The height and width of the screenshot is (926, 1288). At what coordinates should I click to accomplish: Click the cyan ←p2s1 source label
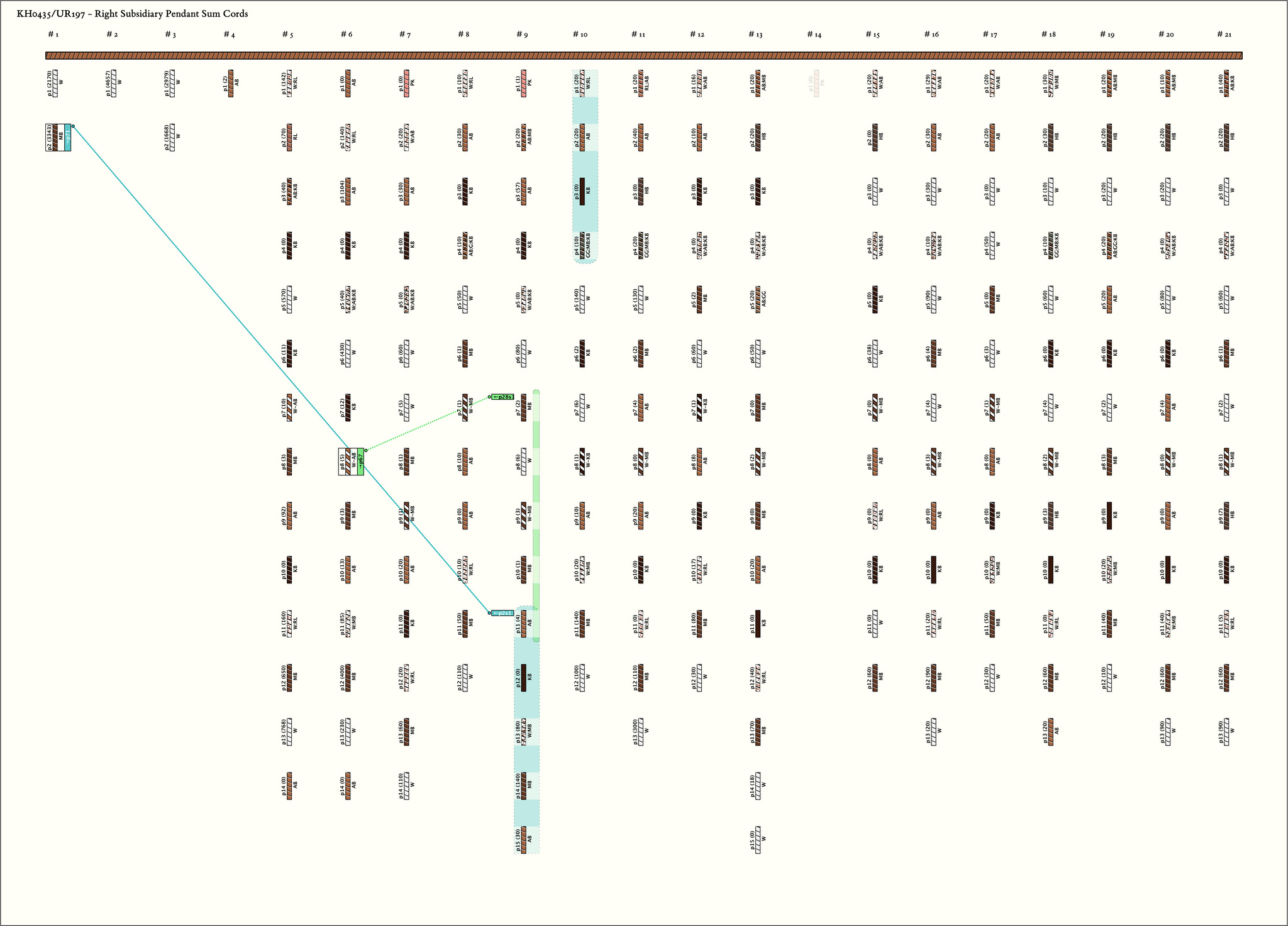pos(503,613)
